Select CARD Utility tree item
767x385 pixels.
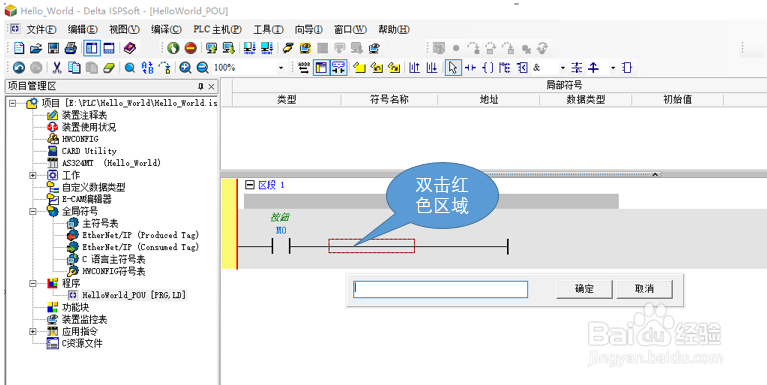89,151
